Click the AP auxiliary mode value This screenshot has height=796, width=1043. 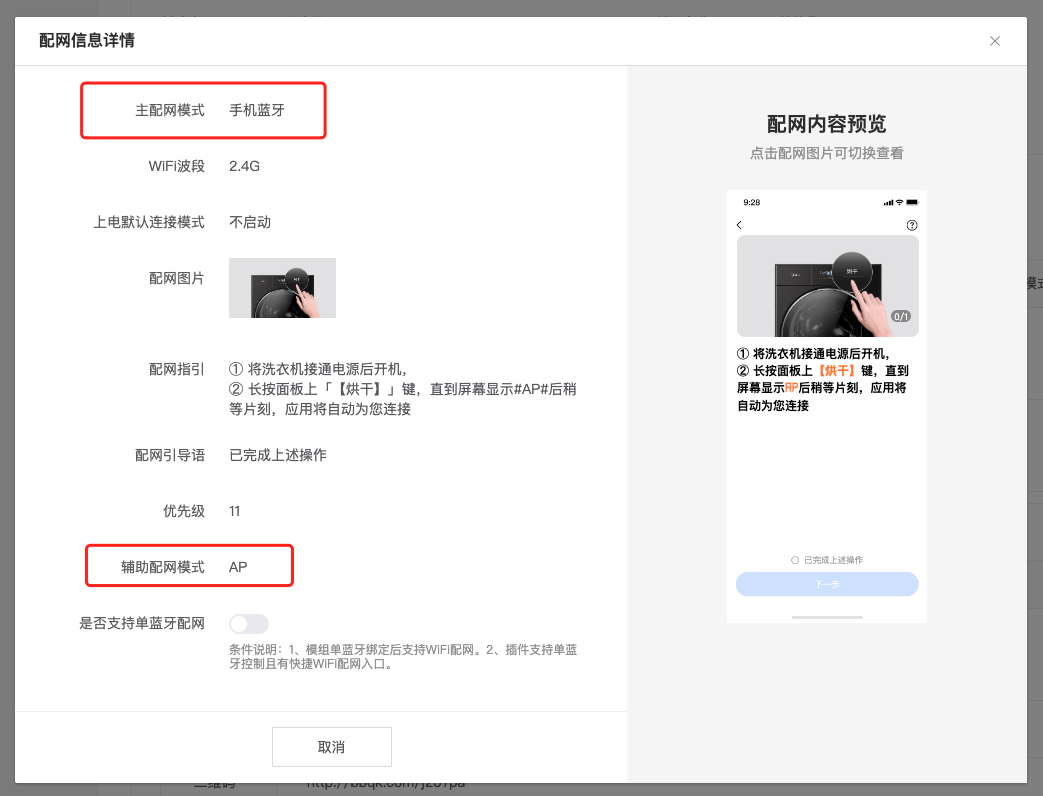pos(238,567)
